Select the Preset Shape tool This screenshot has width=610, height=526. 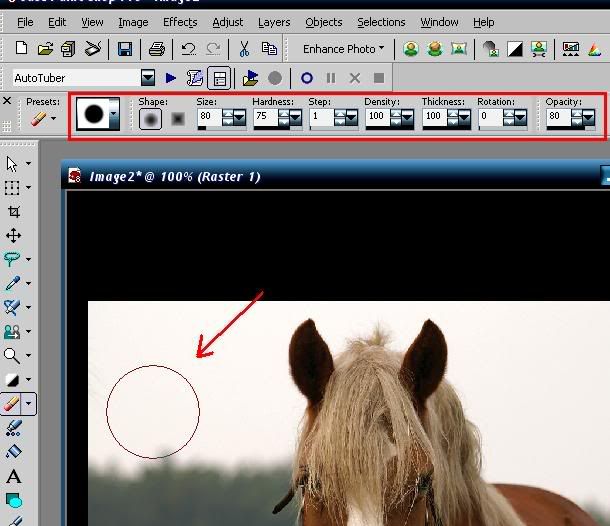(x=14, y=500)
